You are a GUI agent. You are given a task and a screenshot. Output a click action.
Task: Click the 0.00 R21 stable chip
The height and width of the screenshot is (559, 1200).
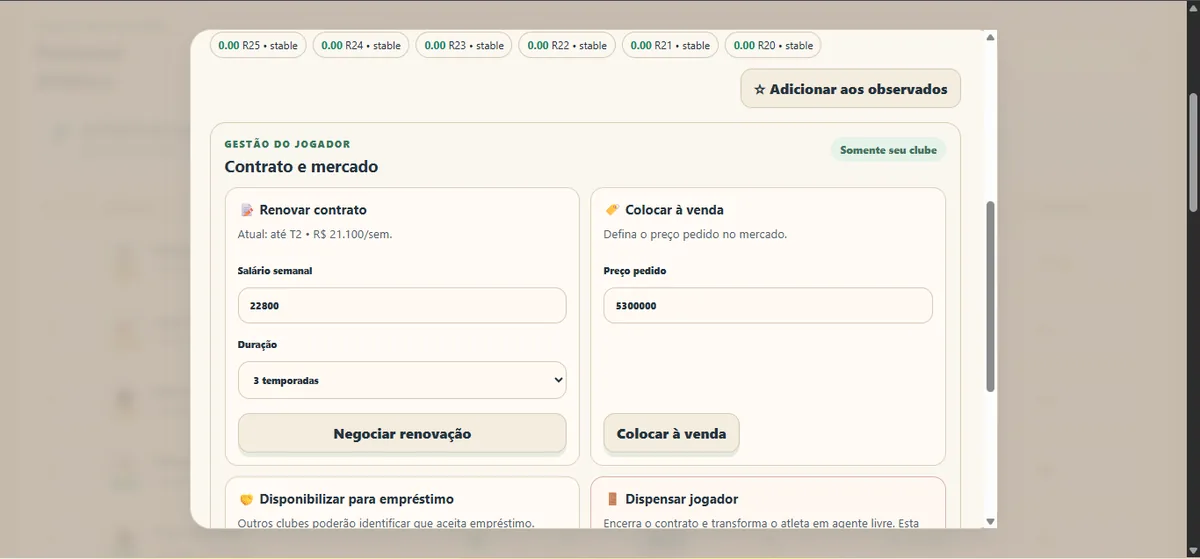coord(670,45)
